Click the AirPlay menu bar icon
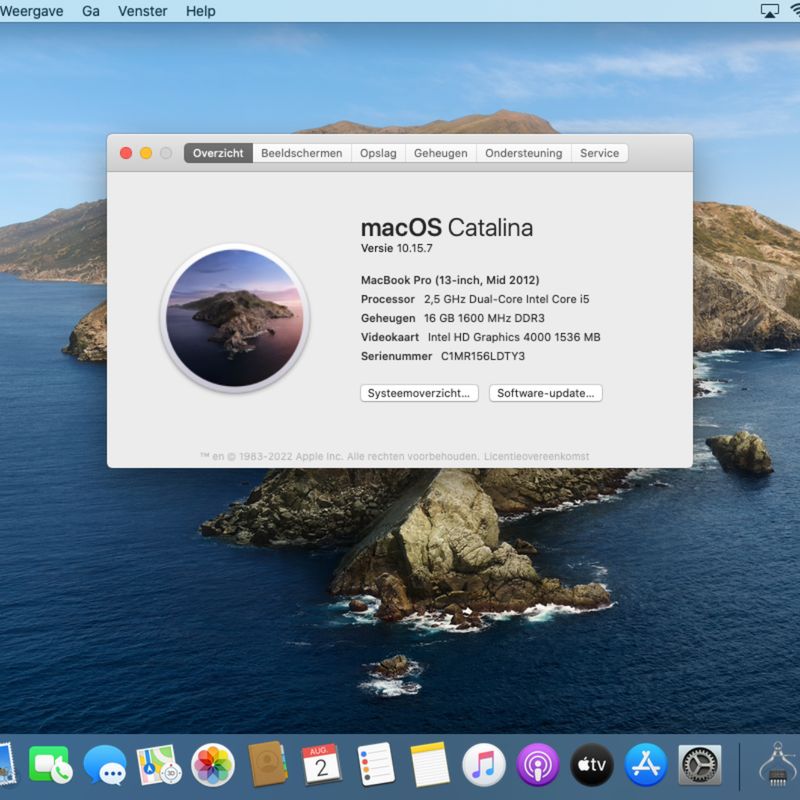This screenshot has width=800, height=800. pos(769,11)
